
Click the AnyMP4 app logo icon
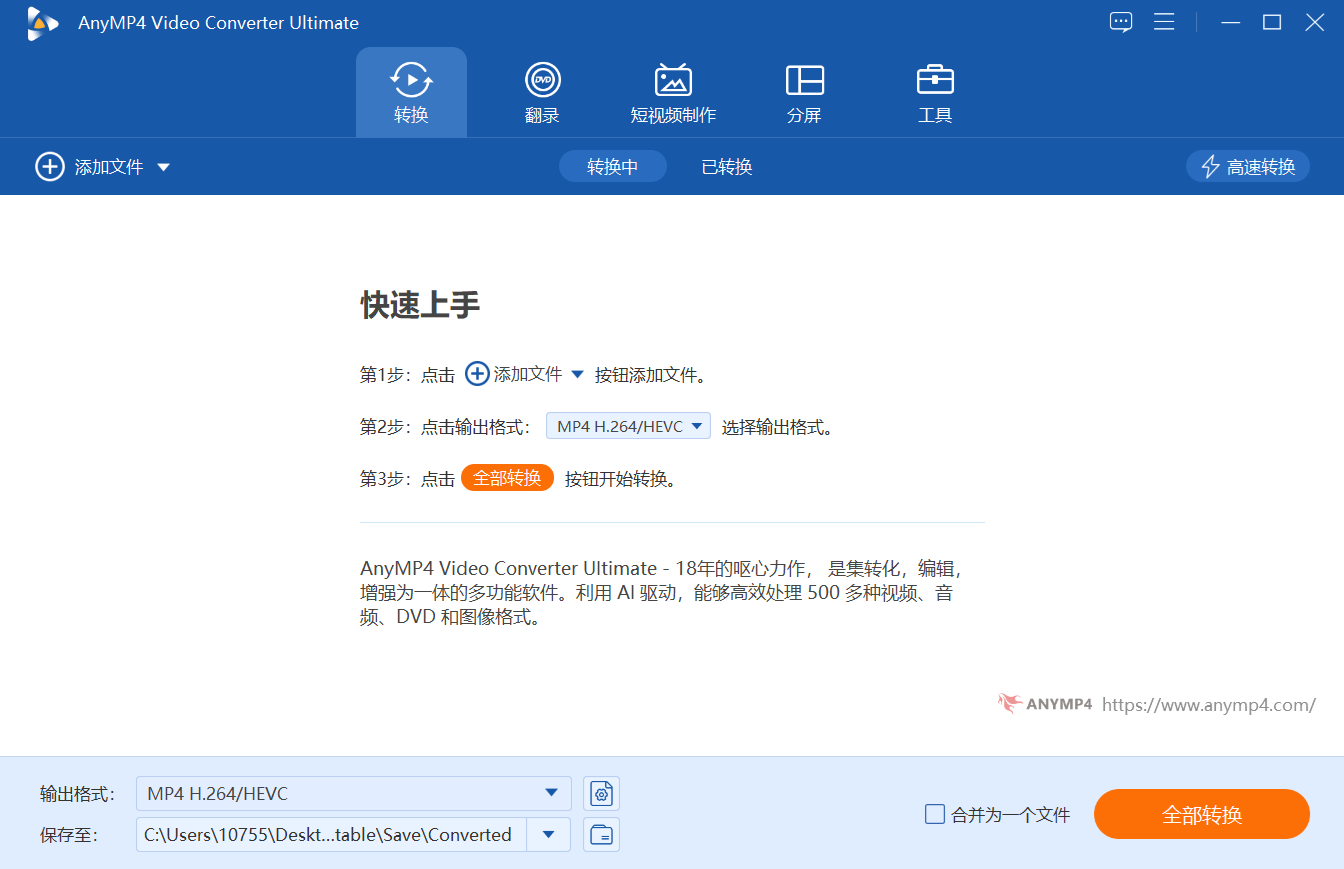click(x=42, y=23)
